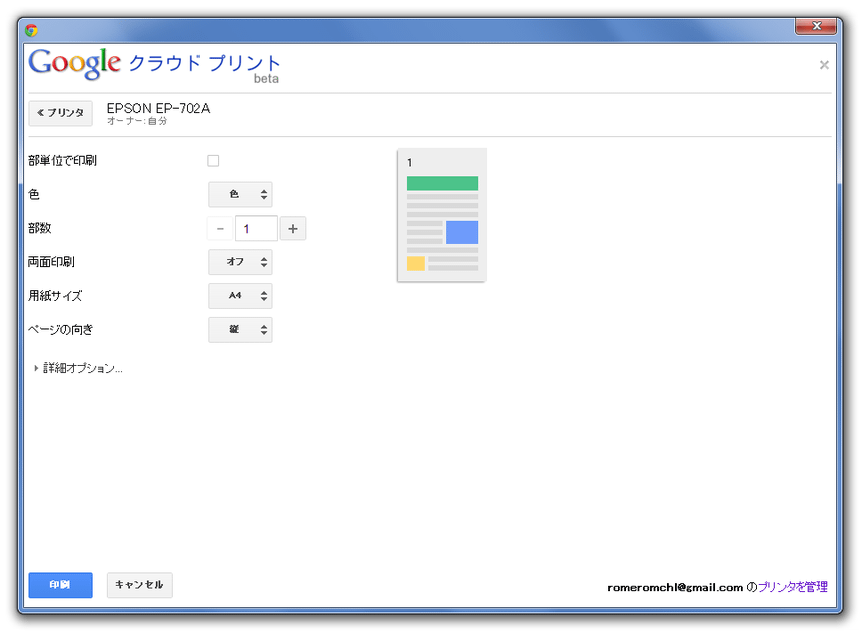Viewport: 862px width, 633px height.
Task: Click the ページの向き label
Action: 60,329
